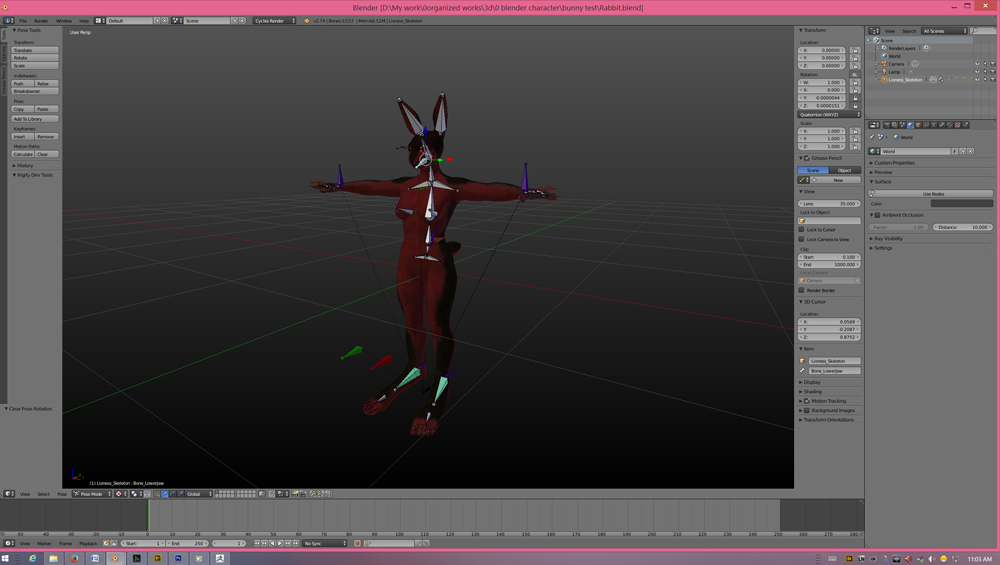Enable the Ambient Occlusion checkbox
The image size is (1000, 565).
(877, 215)
